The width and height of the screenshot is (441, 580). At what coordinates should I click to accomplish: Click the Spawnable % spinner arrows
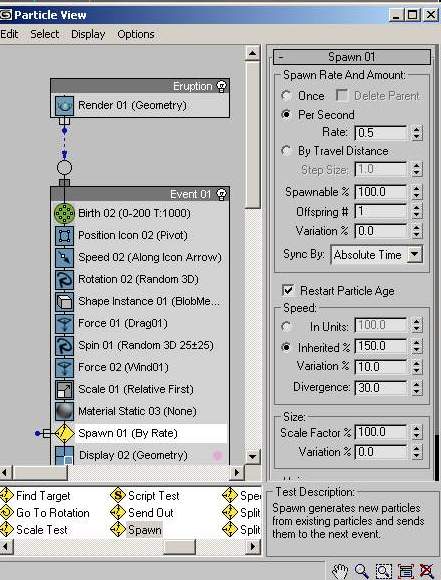pyautogui.click(x=417, y=192)
